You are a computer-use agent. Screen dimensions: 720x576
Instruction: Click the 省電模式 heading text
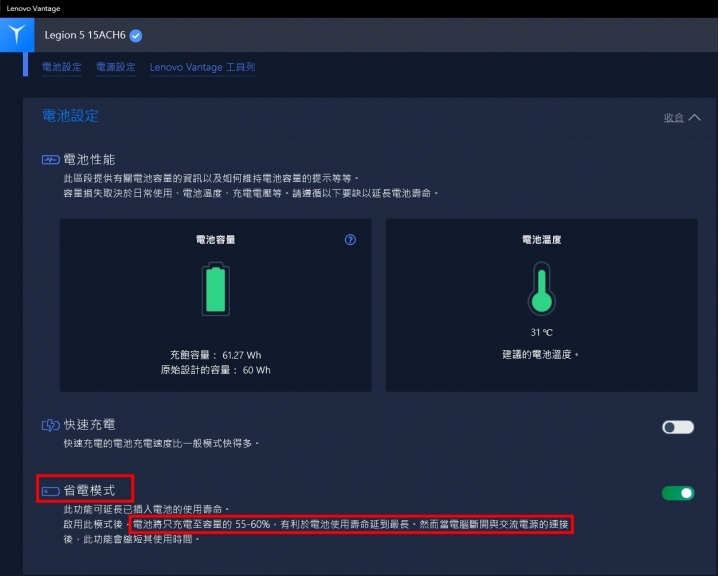click(x=90, y=491)
